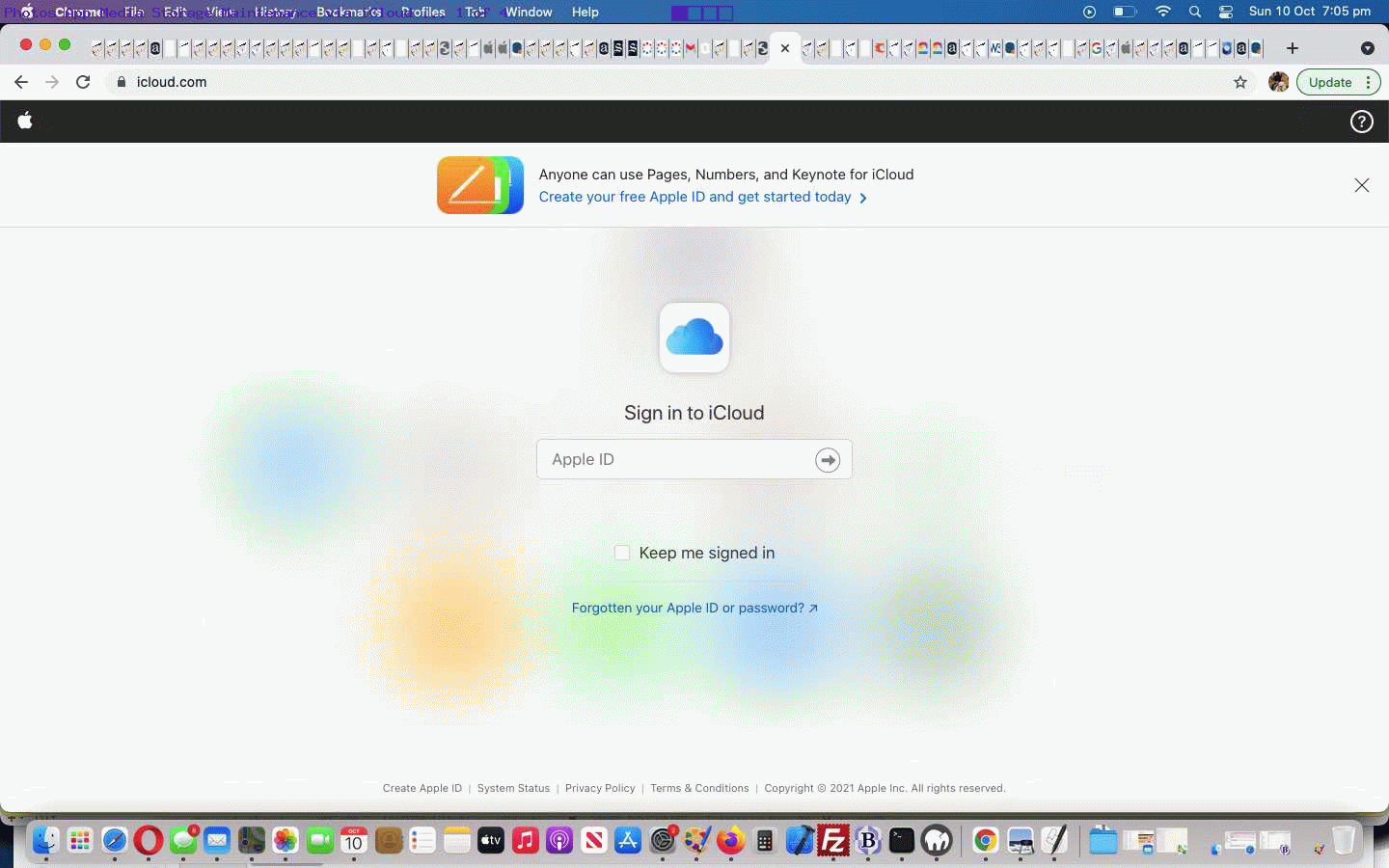Reload the icloud.com page
This screenshot has height=868, width=1389.
click(x=83, y=82)
